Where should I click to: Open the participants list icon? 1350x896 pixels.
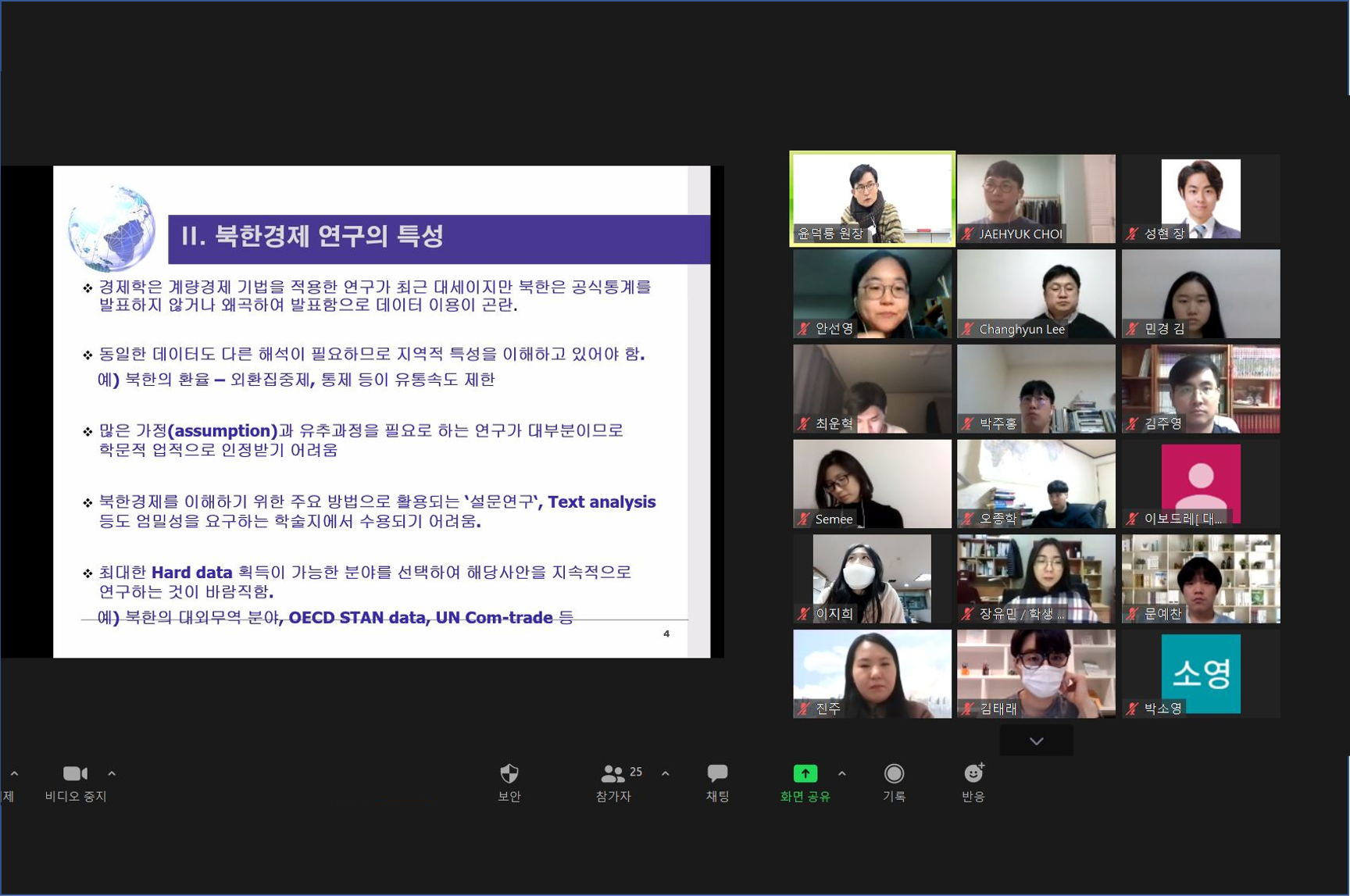pos(612,773)
